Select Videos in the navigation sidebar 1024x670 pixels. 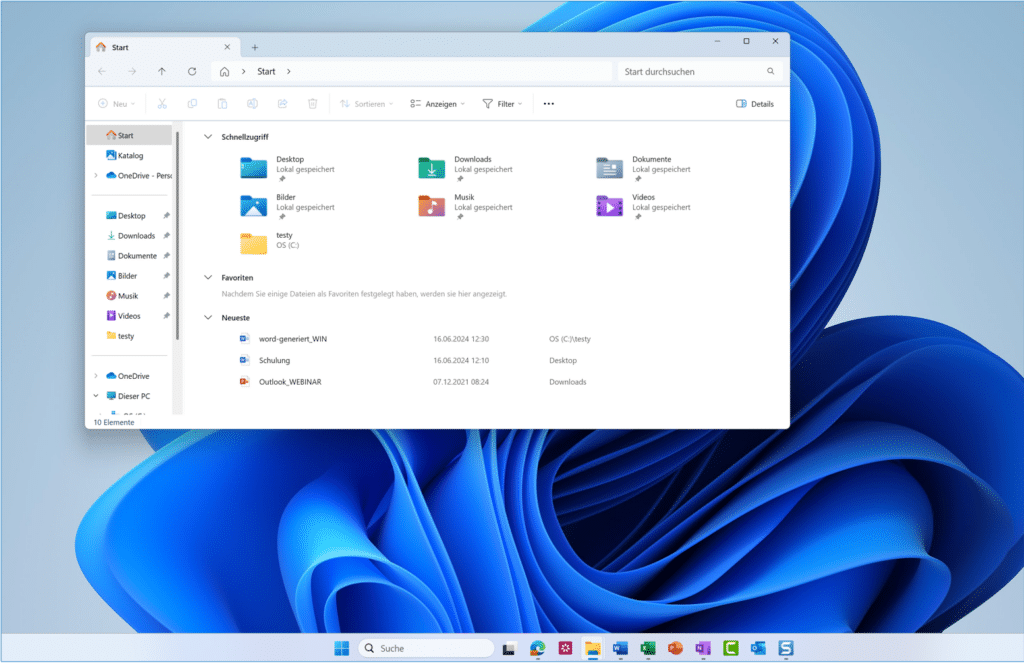[x=129, y=316]
